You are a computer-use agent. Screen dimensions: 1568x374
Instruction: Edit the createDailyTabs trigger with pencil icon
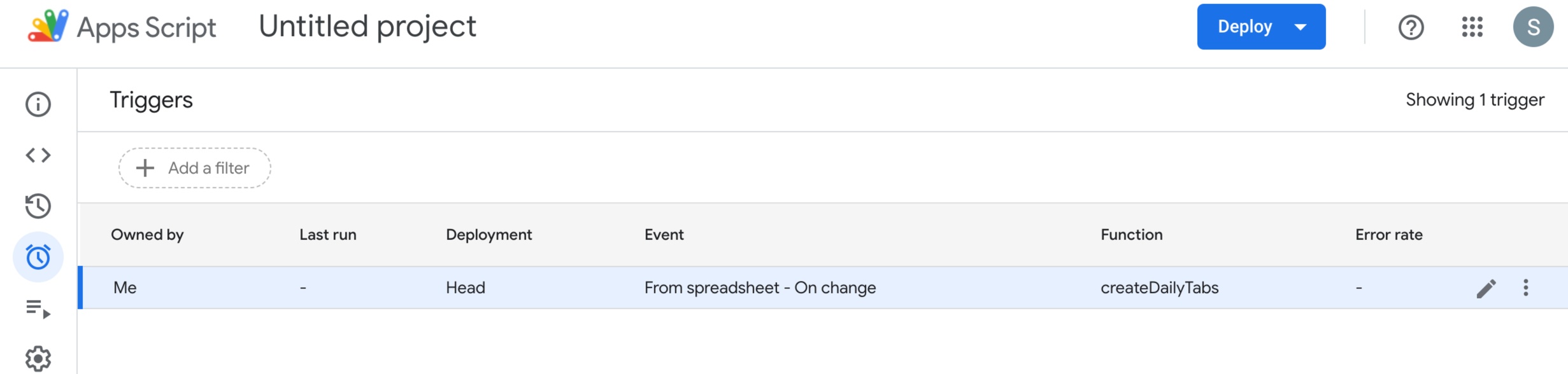point(1486,288)
